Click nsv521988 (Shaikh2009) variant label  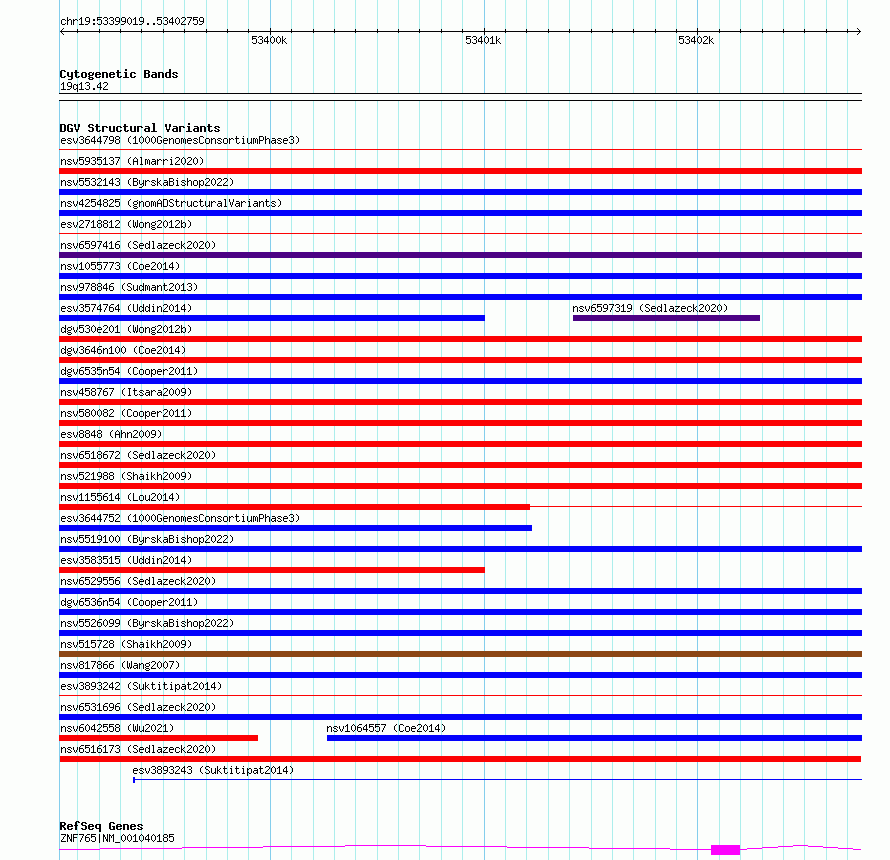(126, 476)
